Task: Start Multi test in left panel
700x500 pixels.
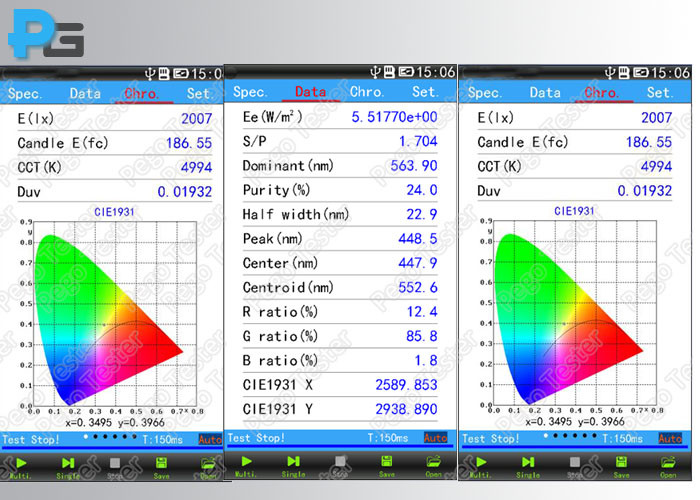Action: [21, 467]
